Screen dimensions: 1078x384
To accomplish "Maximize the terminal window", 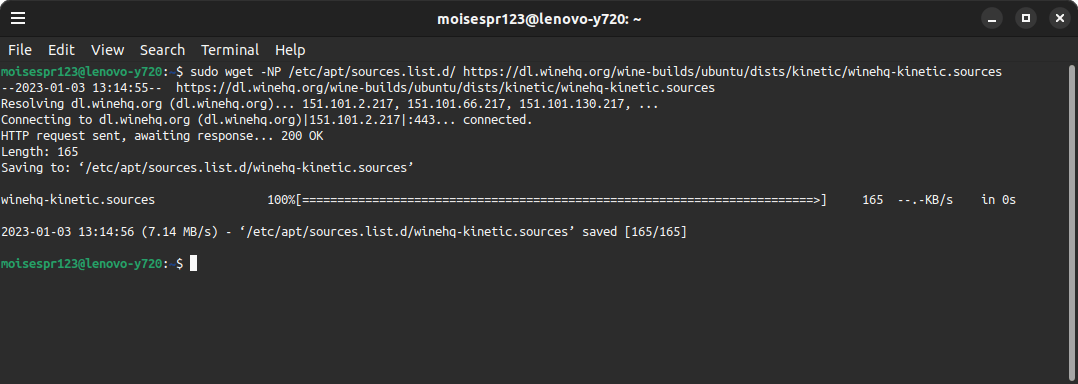I will pyautogui.click(x=1026, y=19).
